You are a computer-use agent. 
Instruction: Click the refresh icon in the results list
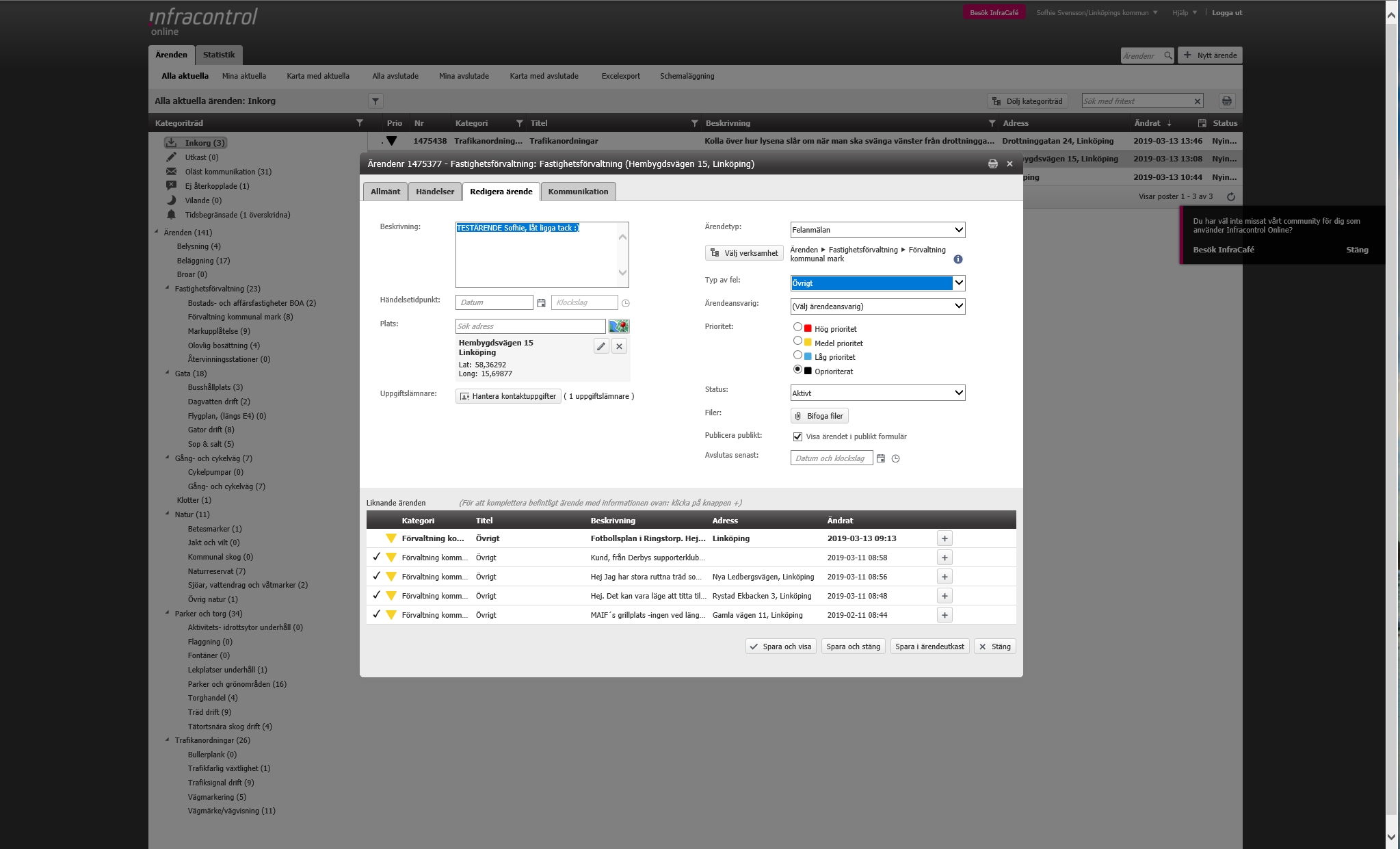pos(1230,197)
